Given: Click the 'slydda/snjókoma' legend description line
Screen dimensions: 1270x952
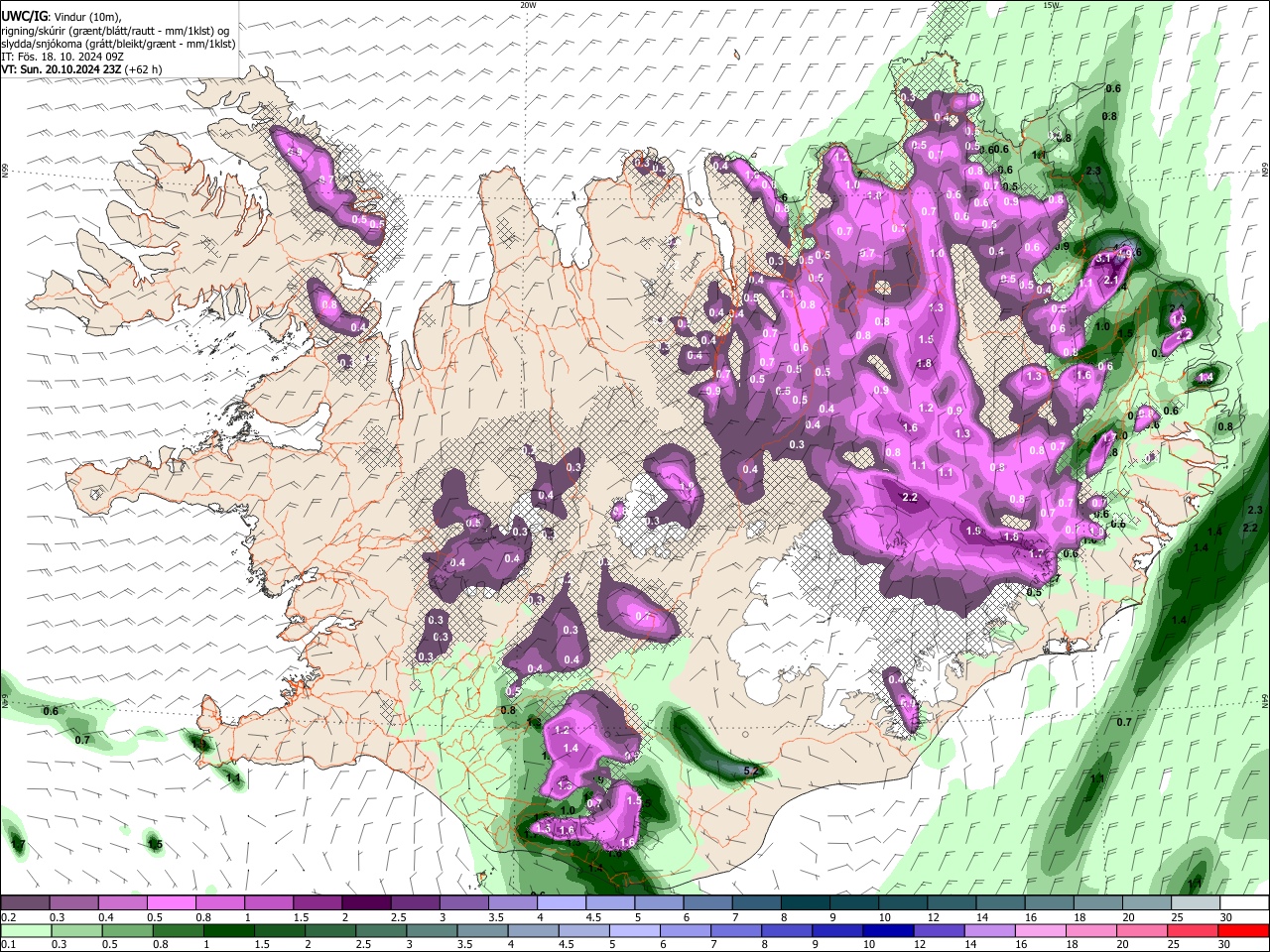Looking at the screenshot, I should [118, 44].
